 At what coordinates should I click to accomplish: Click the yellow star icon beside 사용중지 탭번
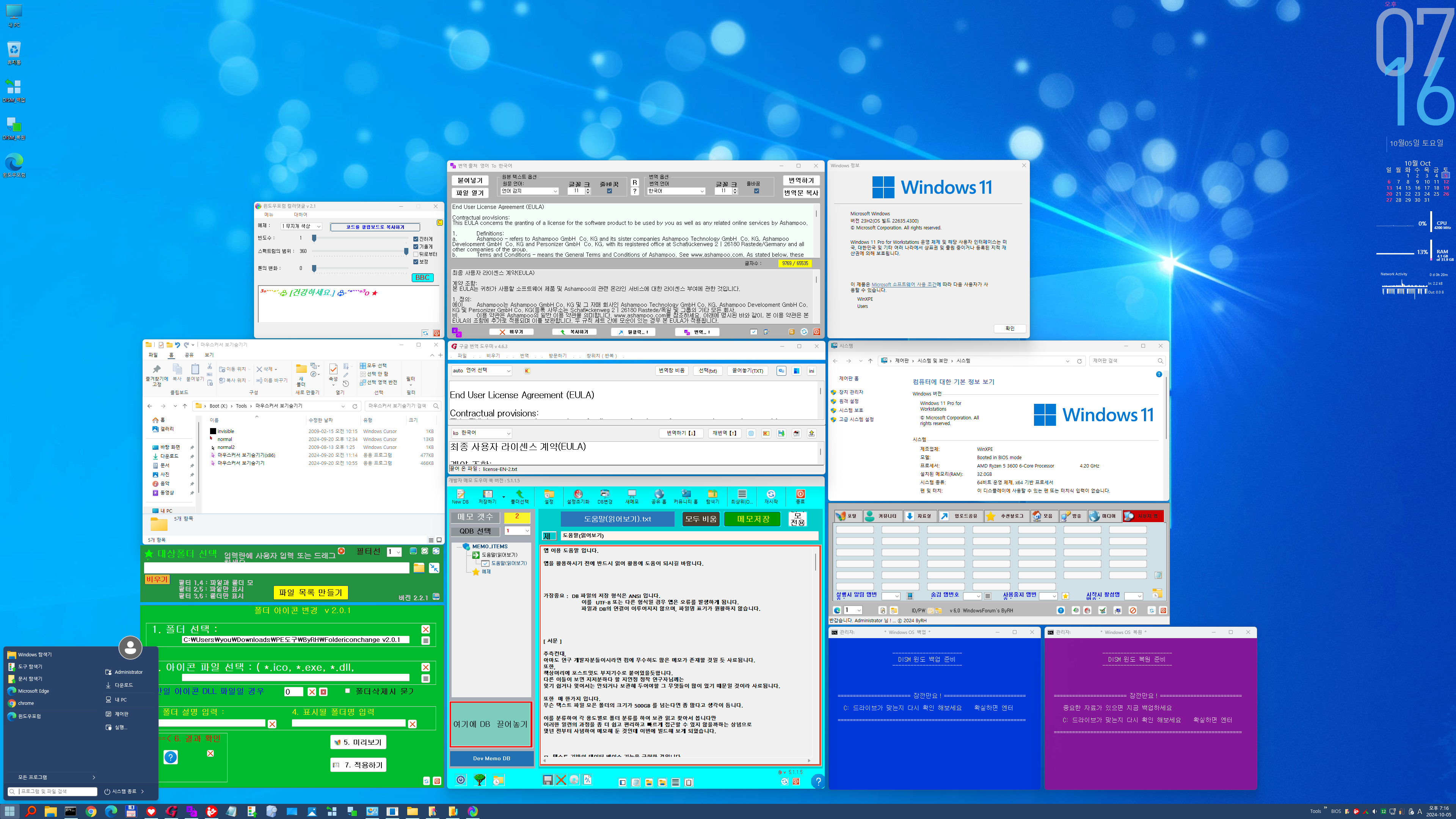pos(1065,596)
